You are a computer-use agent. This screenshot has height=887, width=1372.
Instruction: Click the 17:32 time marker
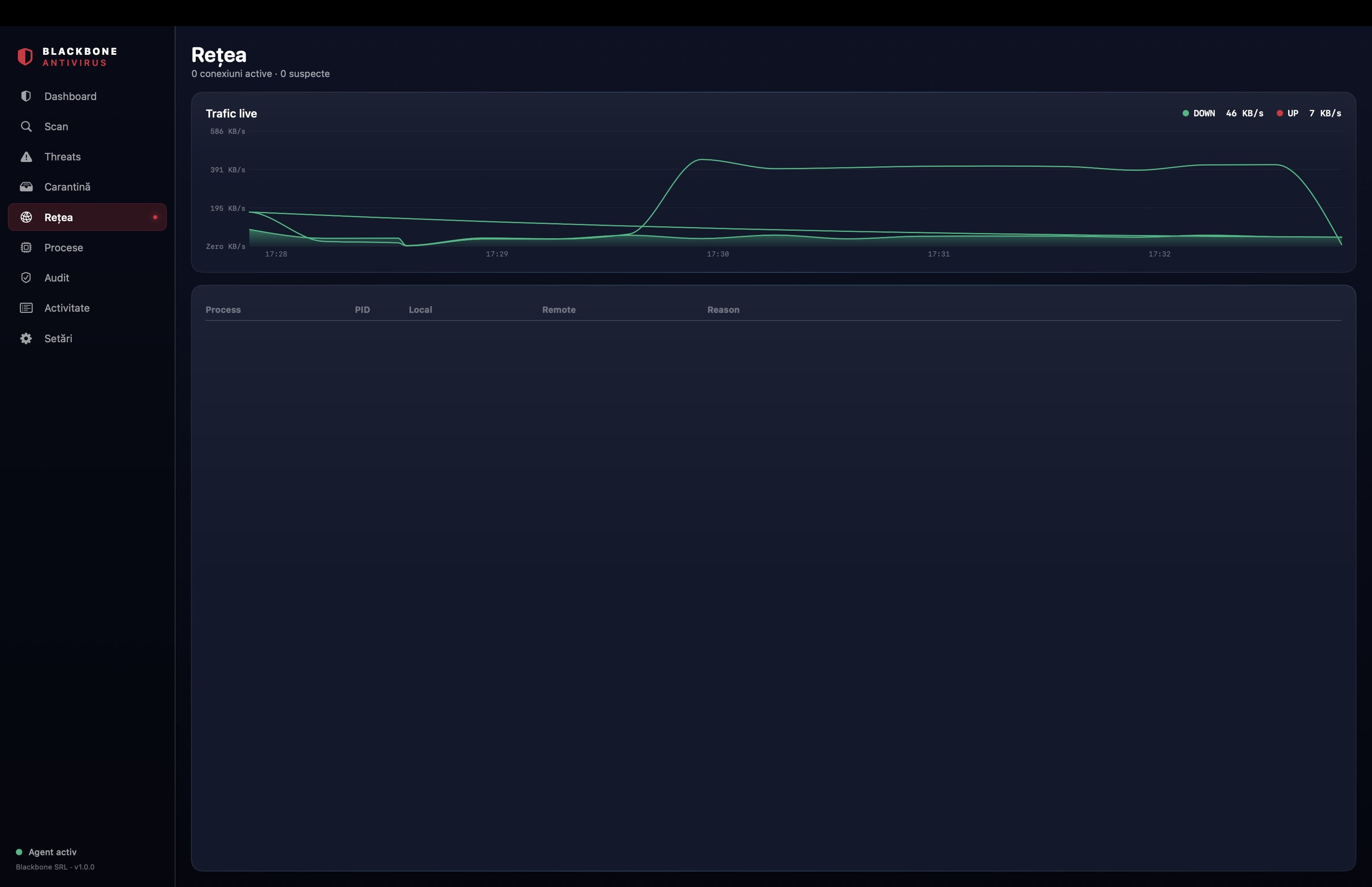click(x=1160, y=254)
